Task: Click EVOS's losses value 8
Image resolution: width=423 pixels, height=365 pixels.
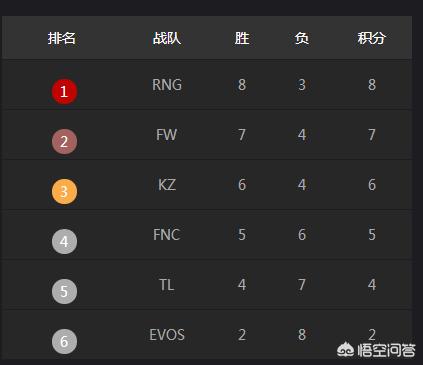Action: click(x=302, y=335)
